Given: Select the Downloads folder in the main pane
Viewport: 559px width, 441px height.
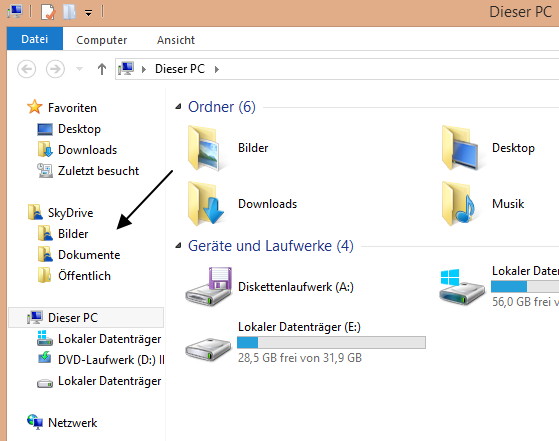Looking at the screenshot, I should (x=207, y=204).
